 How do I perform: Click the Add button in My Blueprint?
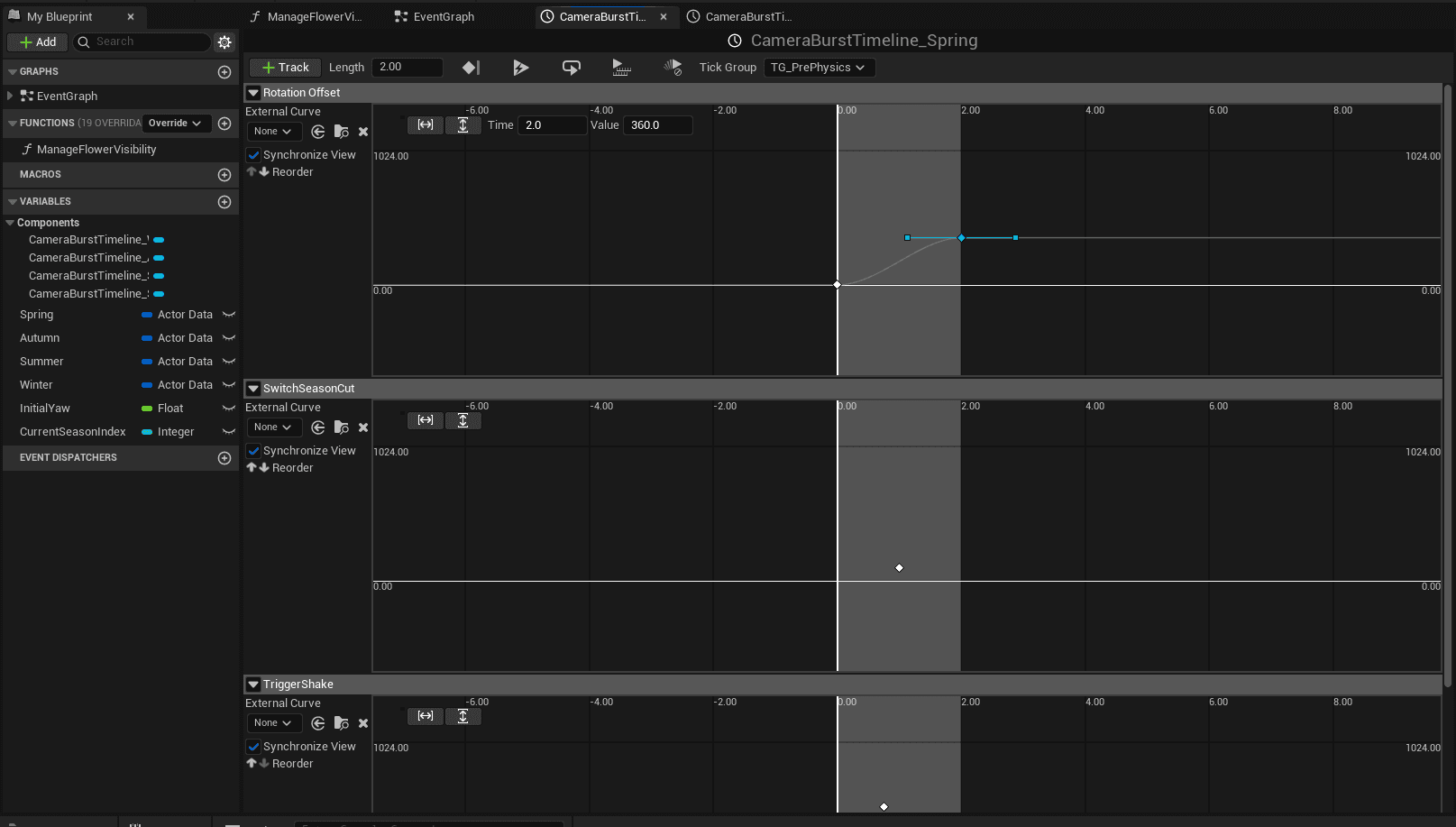(x=38, y=42)
